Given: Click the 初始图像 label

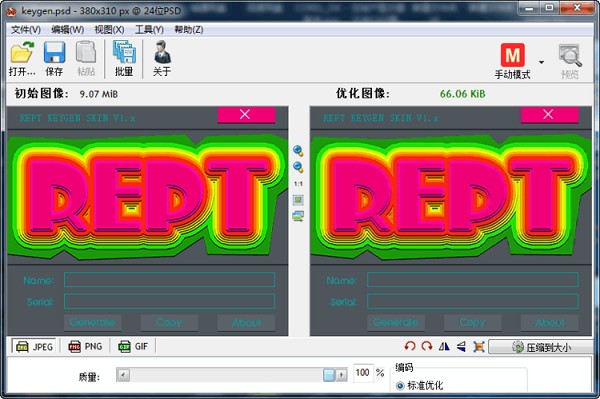Looking at the screenshot, I should coord(41,93).
